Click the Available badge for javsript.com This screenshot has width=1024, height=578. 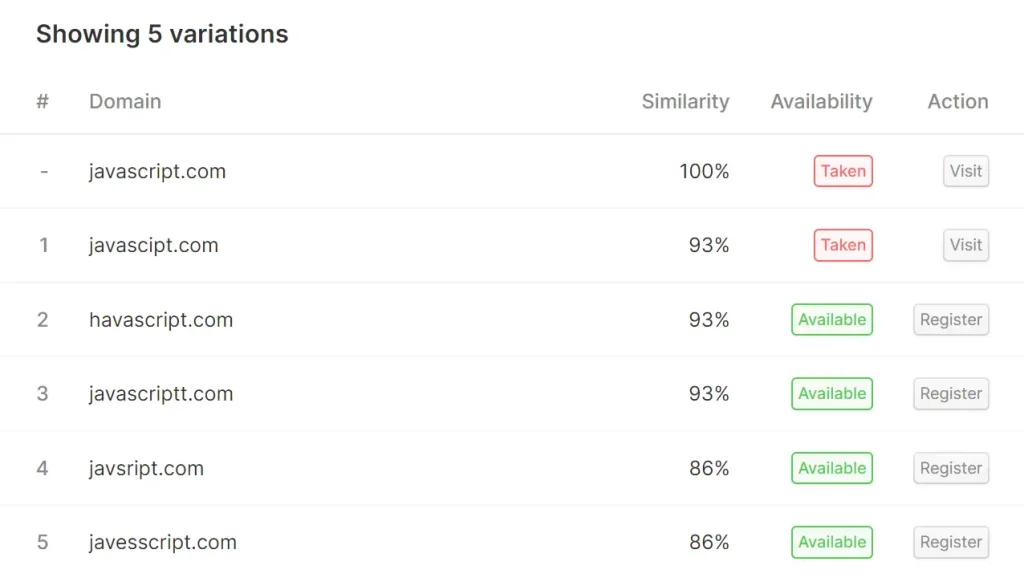tap(831, 467)
